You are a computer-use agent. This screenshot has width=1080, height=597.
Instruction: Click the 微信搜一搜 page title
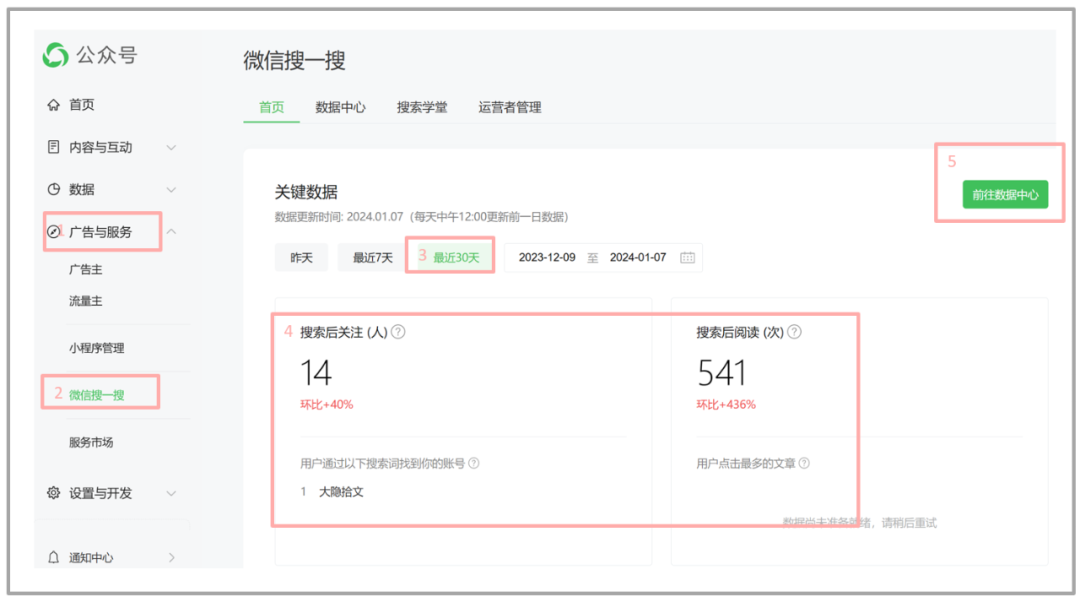pyautogui.click(x=294, y=60)
